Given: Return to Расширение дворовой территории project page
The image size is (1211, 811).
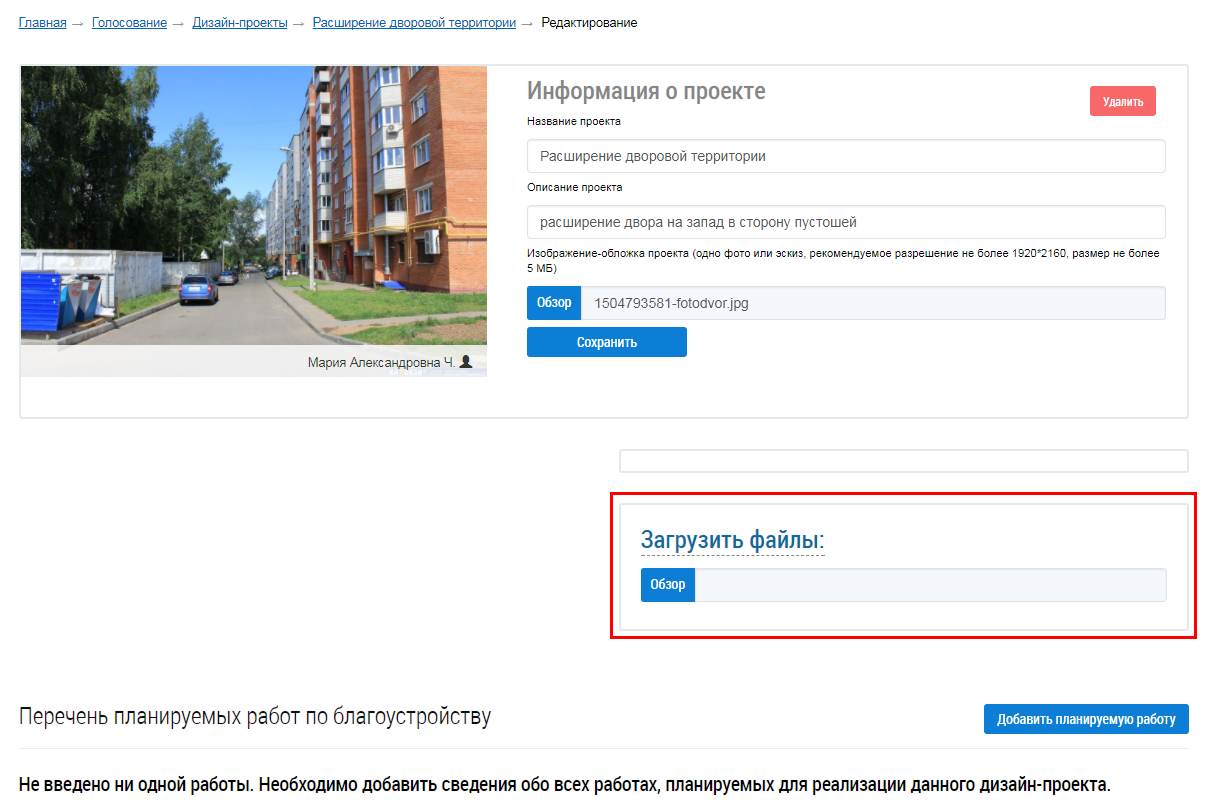Looking at the screenshot, I should (414, 22).
